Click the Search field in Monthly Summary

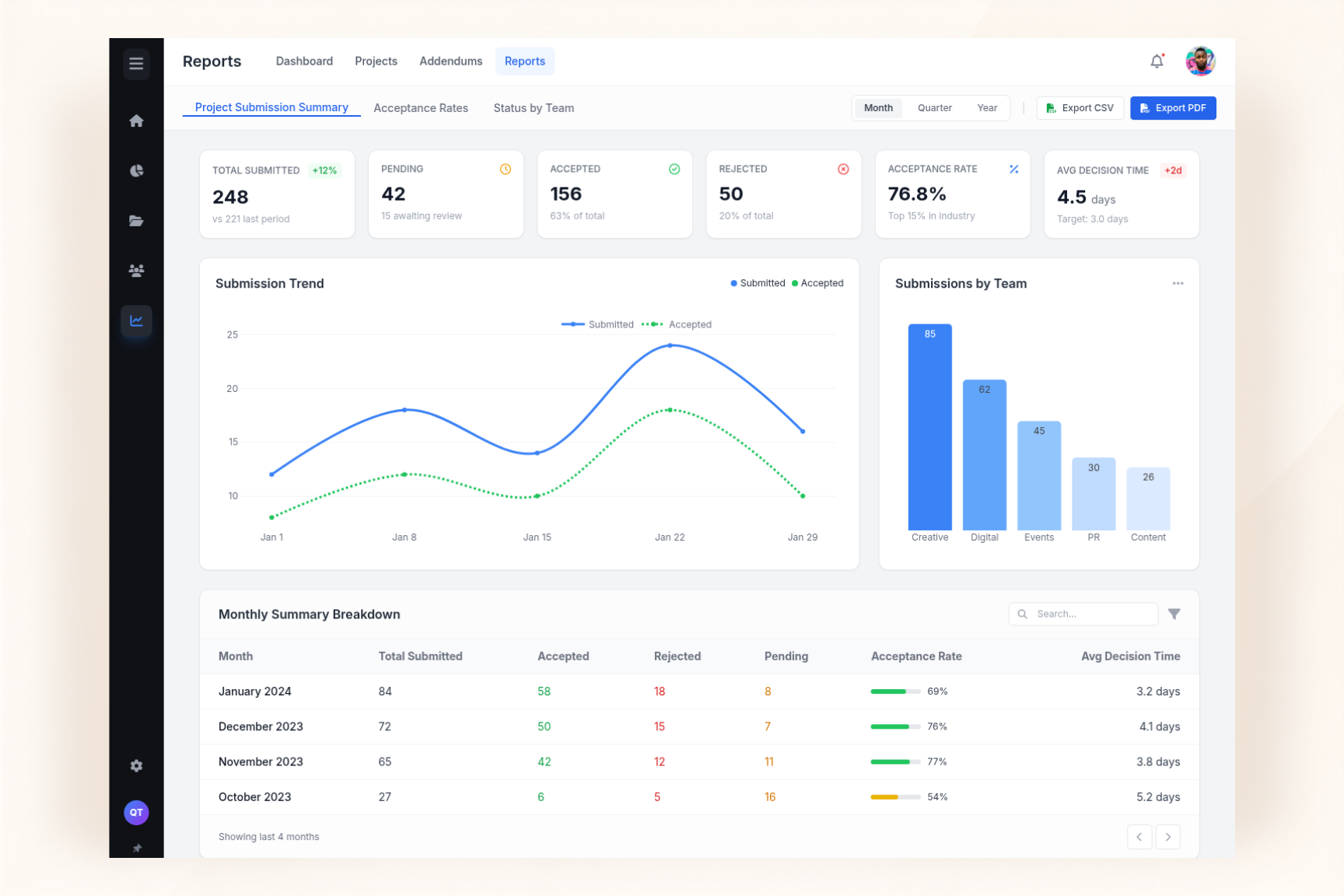pyautogui.click(x=1083, y=614)
